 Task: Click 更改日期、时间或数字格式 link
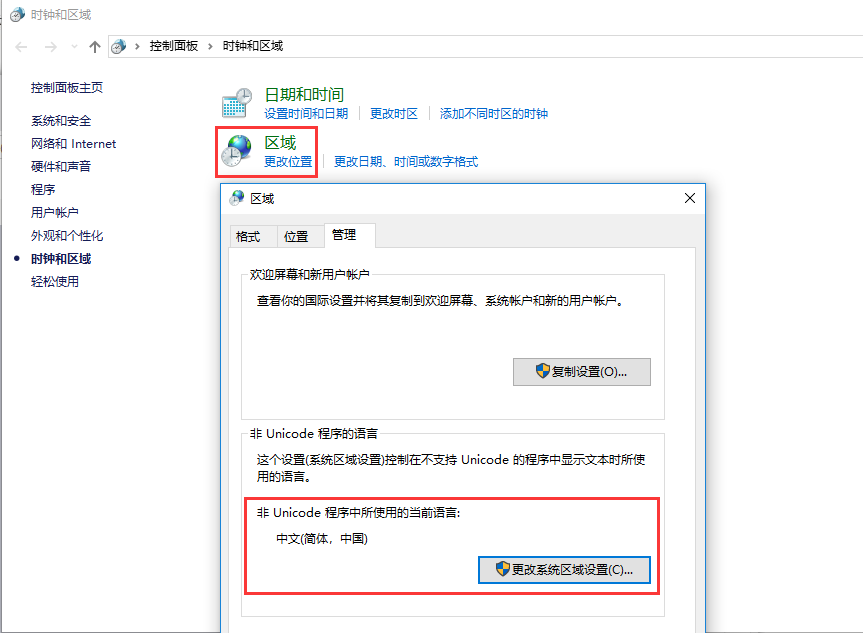click(406, 162)
